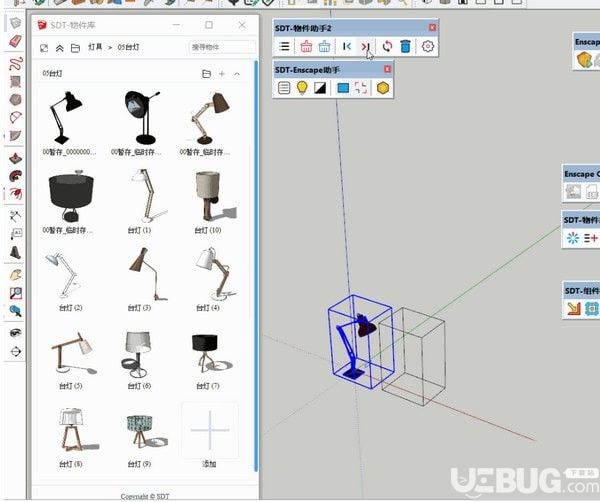Select the 台灯 (8) thumbnail
This screenshot has height=502, width=600.
point(78,430)
